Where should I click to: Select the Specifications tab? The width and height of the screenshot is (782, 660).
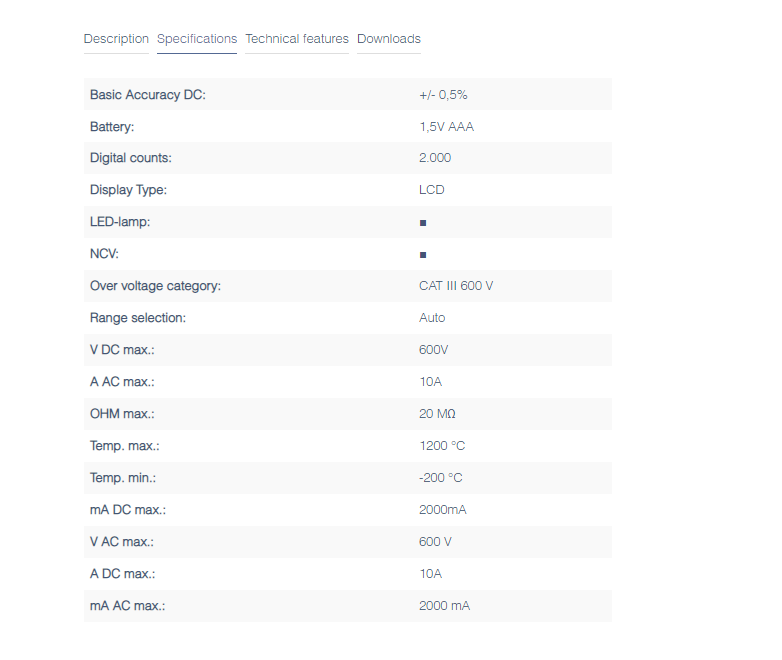(x=197, y=39)
